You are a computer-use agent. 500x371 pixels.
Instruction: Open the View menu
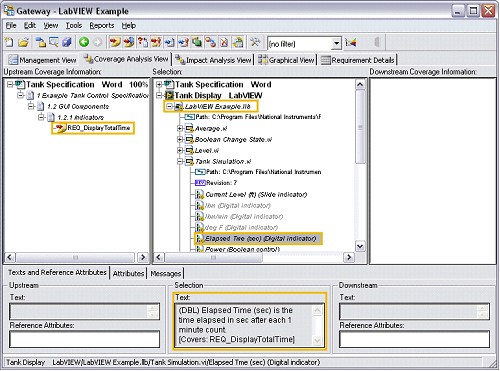tap(51, 26)
